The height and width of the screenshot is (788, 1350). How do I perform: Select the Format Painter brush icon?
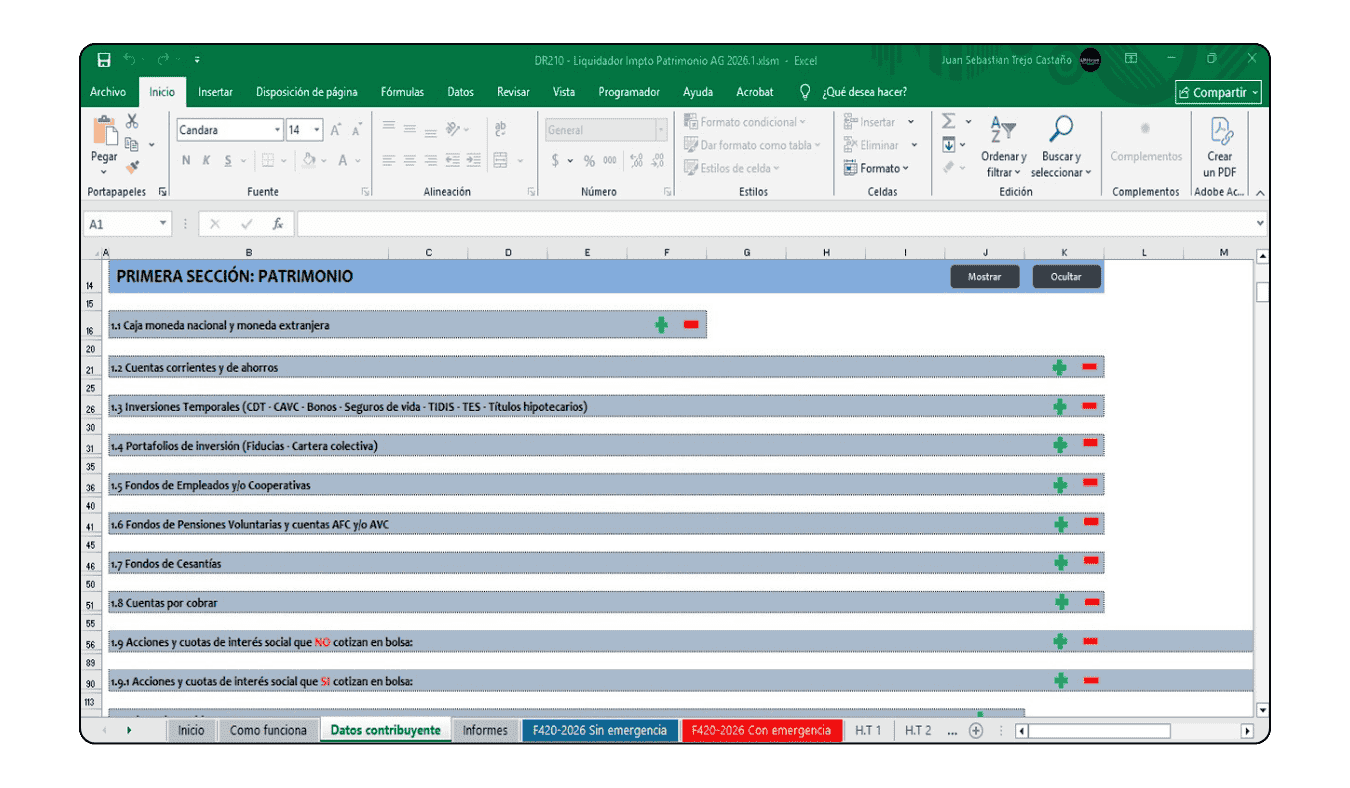pyautogui.click(x=132, y=167)
